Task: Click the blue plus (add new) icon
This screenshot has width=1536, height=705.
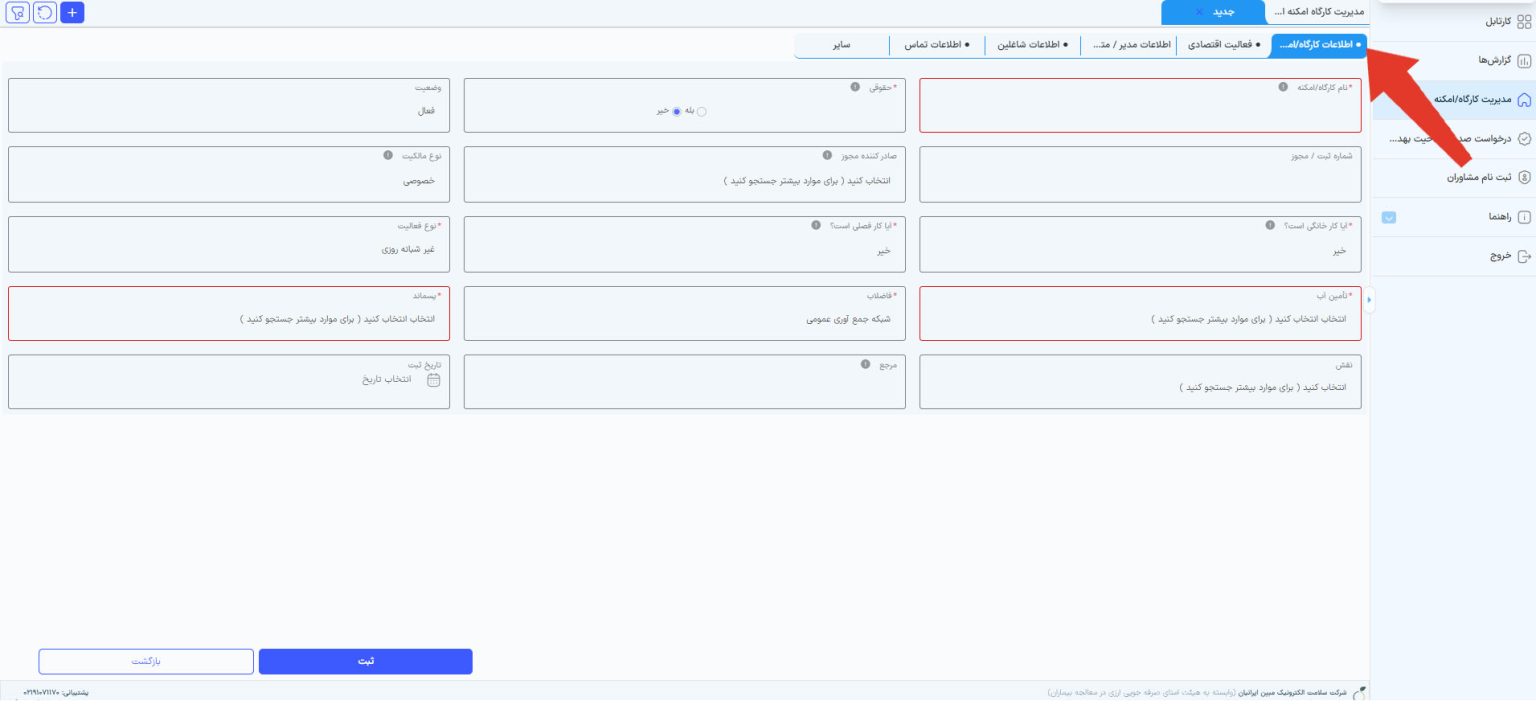Action: (72, 13)
